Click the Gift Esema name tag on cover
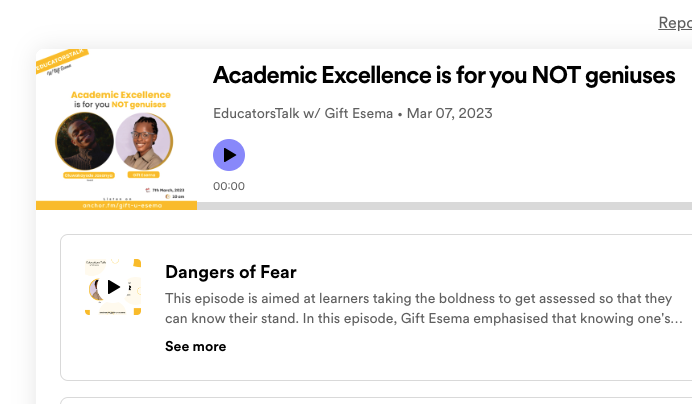The width and height of the screenshot is (692, 404). (144, 174)
